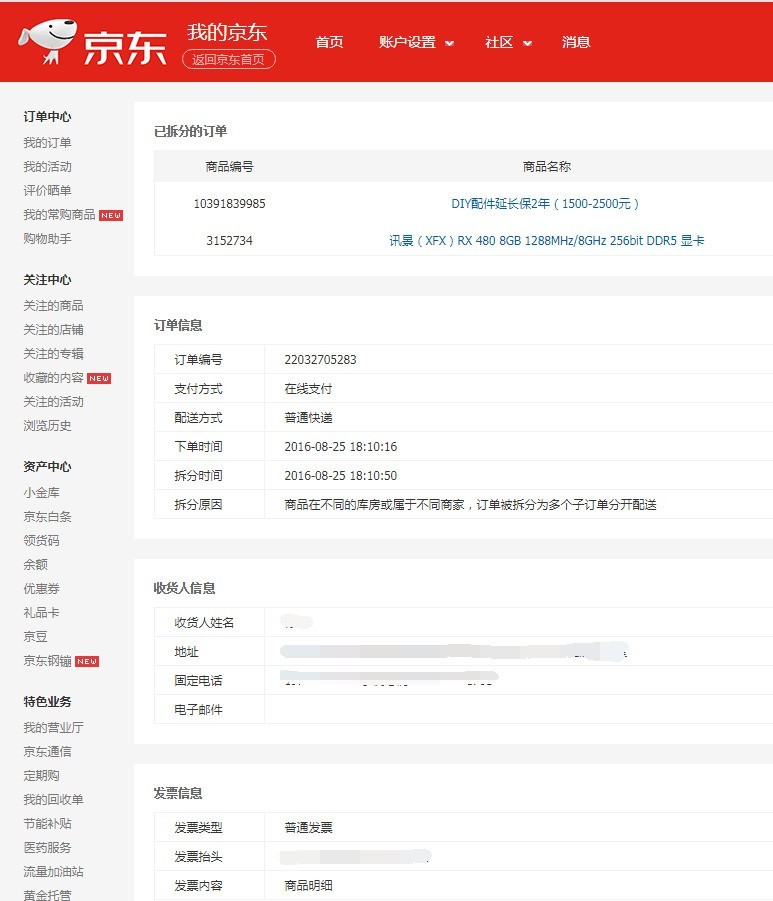Open 我的常购商品 in sidebar
Viewport: 773px width, 901px height.
click(59, 215)
